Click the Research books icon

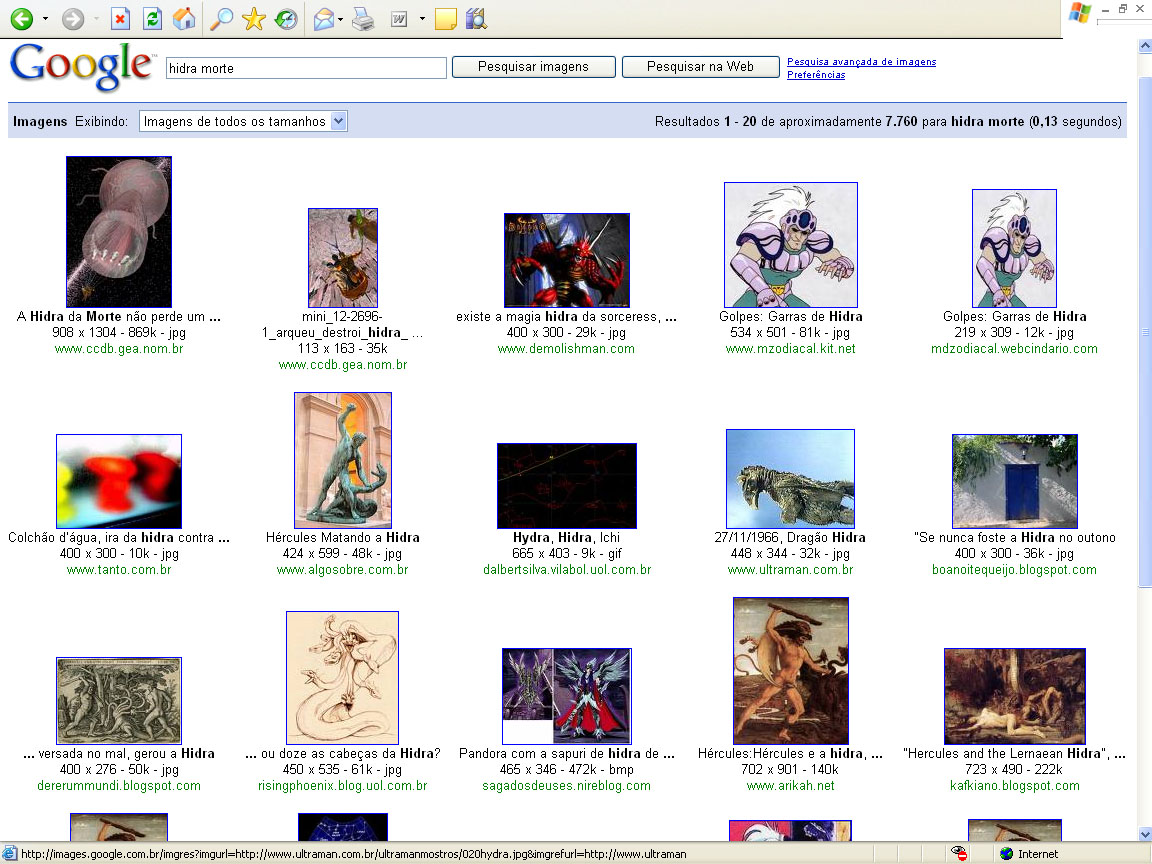click(x=476, y=19)
